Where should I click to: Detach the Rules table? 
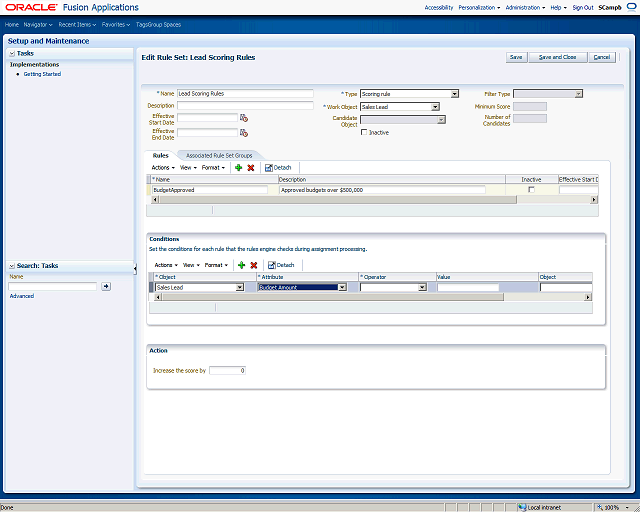pyautogui.click(x=278, y=167)
